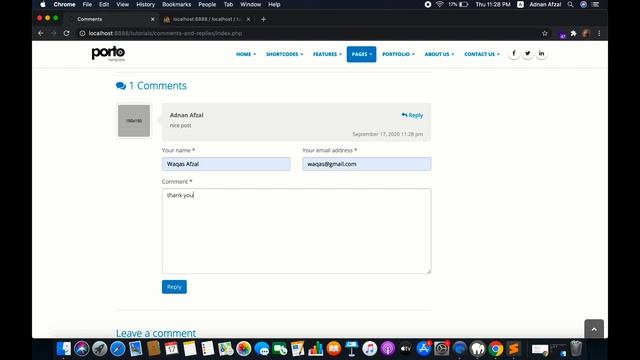Image resolution: width=640 pixels, height=360 pixels.
Task: Open the LinkedIn social icon
Action: pos(541,53)
